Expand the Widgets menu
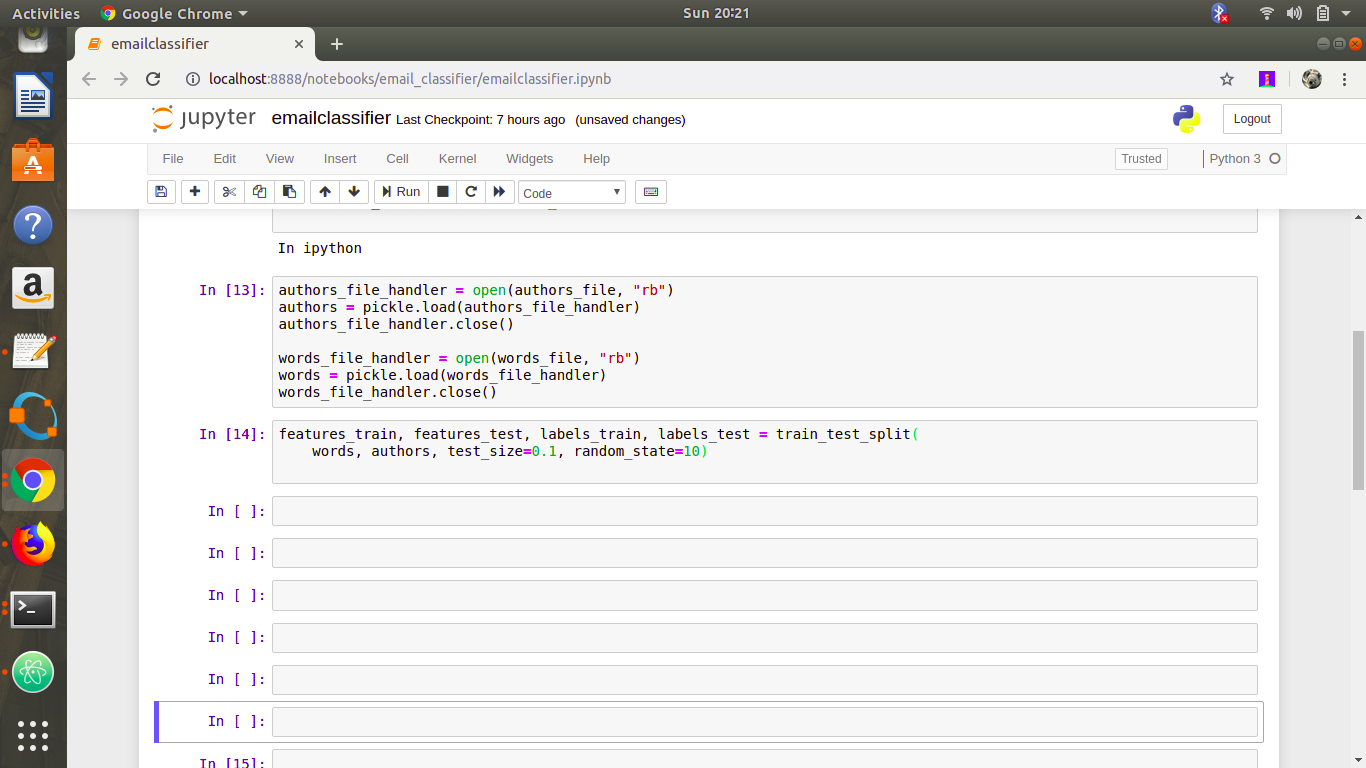This screenshot has height=768, width=1366. 529,159
